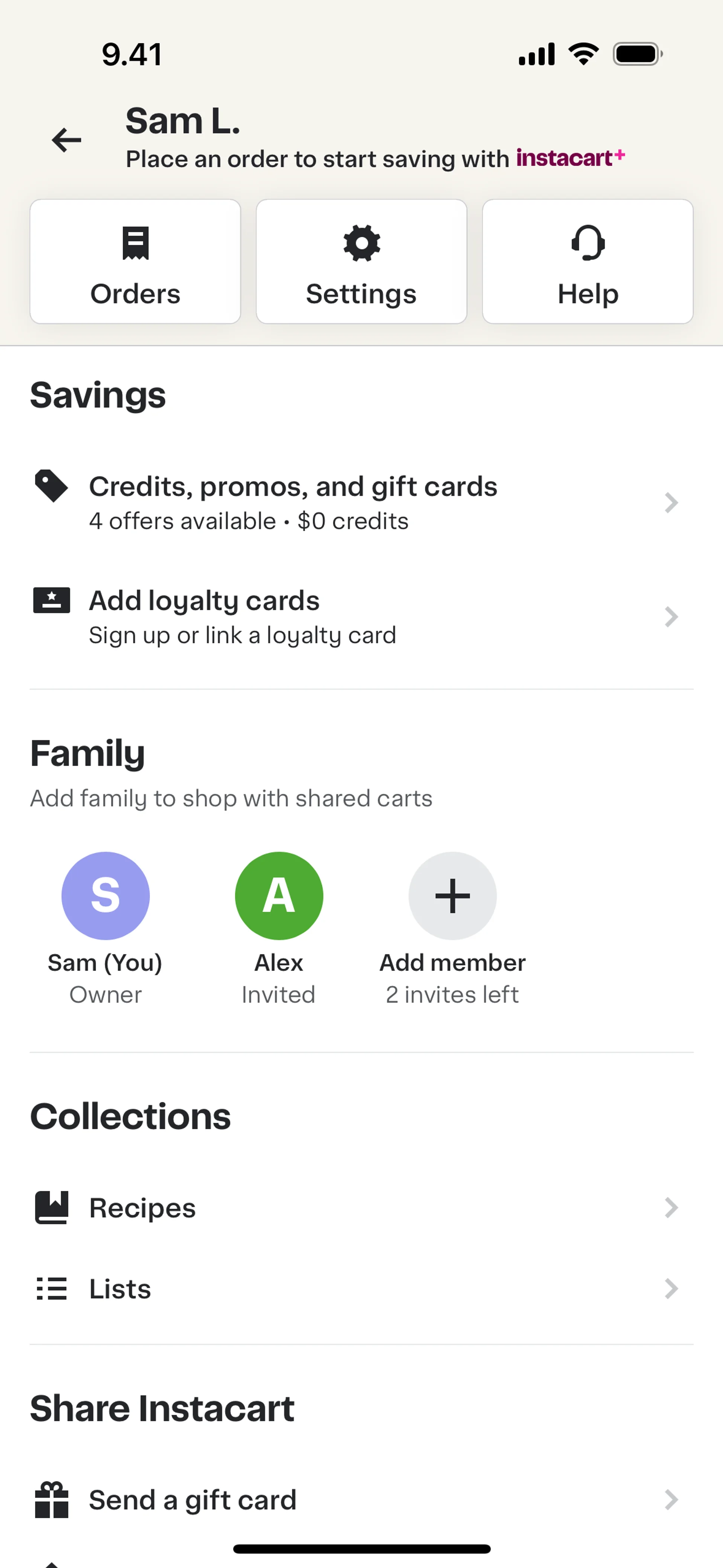Image resolution: width=723 pixels, height=1568 pixels.
Task: Tap the gift box icon
Action: pyautogui.click(x=51, y=1500)
